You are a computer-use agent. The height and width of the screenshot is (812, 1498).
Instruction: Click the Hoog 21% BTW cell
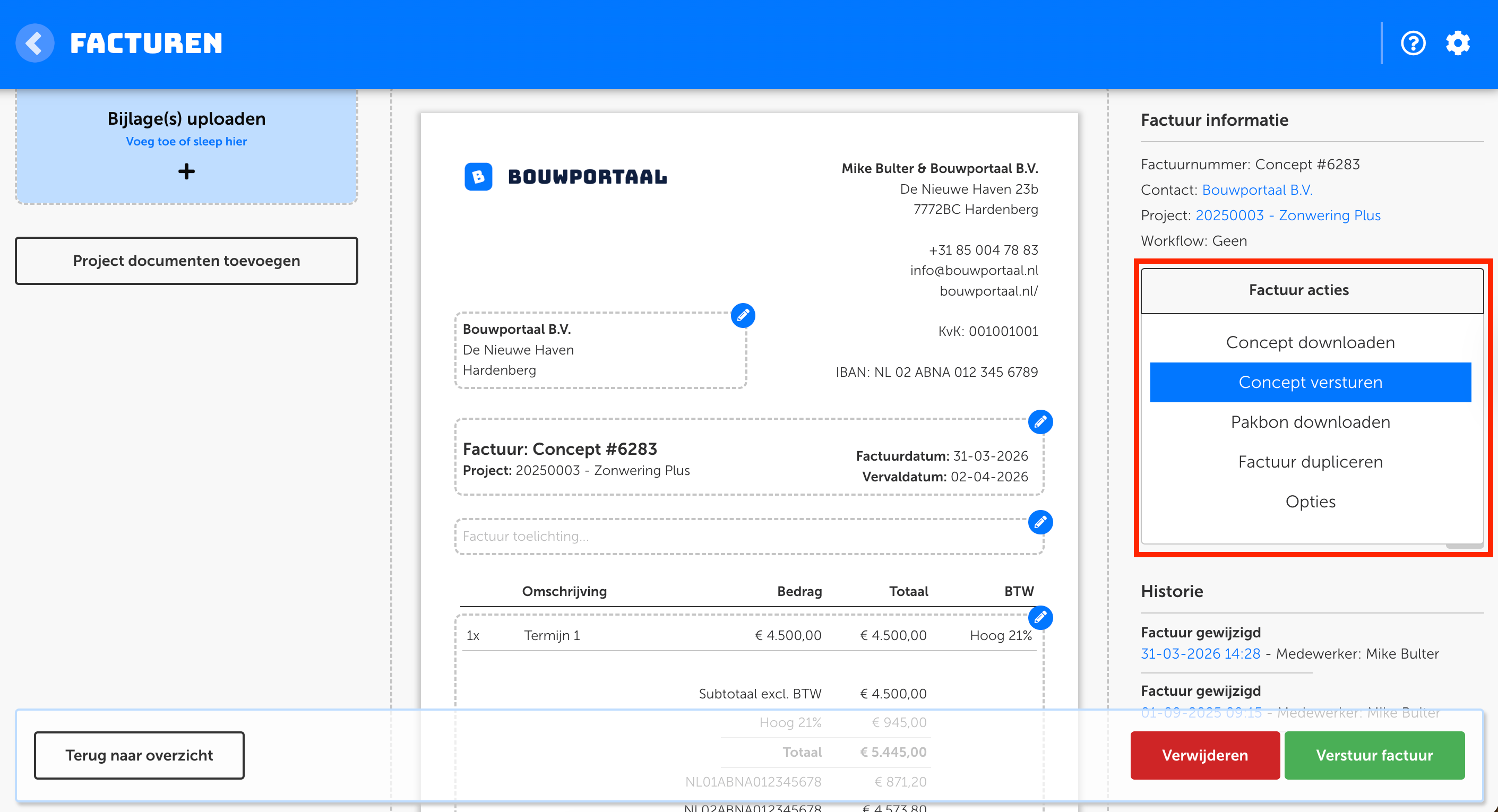[1001, 636]
